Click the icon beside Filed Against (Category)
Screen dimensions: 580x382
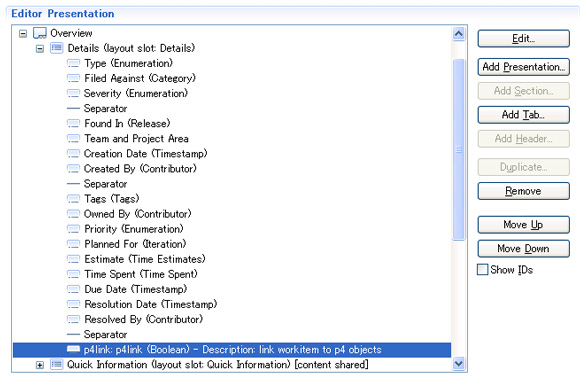coord(73,78)
